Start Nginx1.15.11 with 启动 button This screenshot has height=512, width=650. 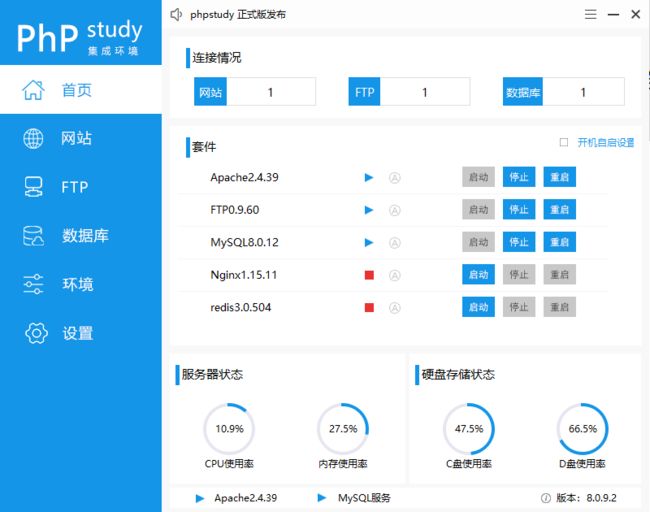point(478,274)
